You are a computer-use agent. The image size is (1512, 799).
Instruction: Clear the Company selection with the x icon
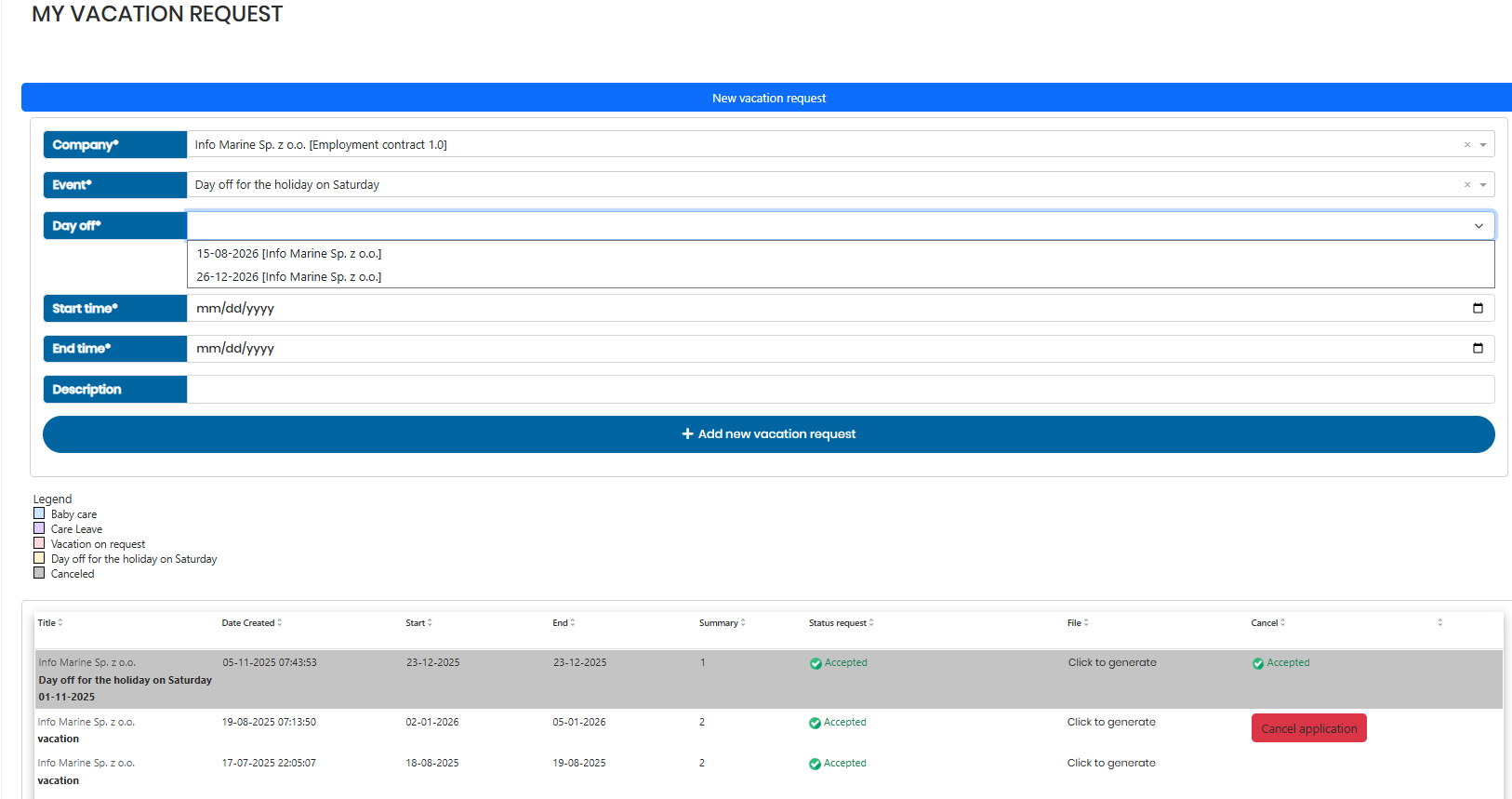tap(1467, 145)
